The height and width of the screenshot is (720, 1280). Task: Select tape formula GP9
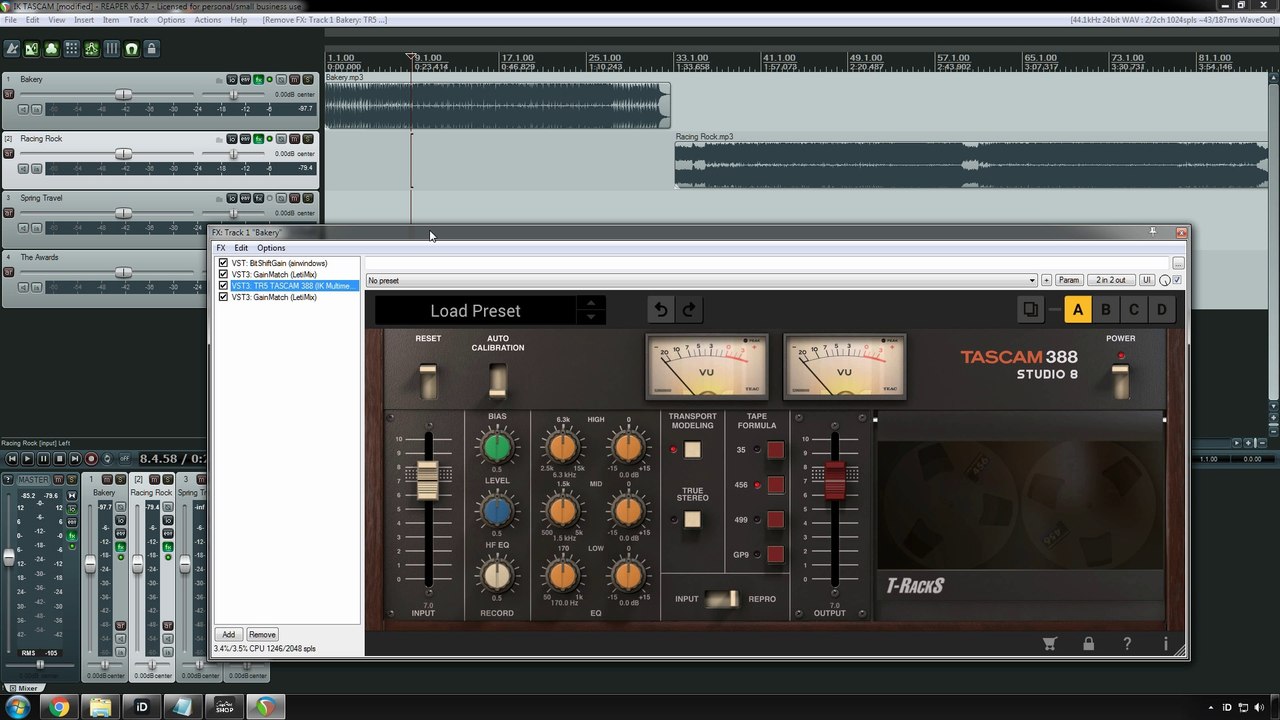775,554
